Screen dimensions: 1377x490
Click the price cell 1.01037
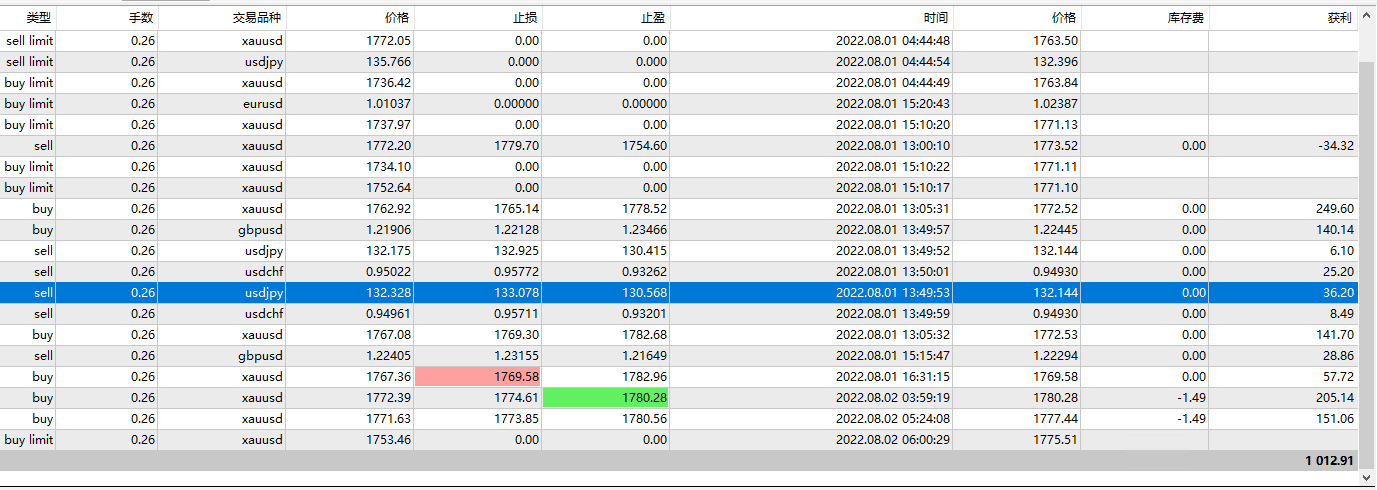coord(390,104)
